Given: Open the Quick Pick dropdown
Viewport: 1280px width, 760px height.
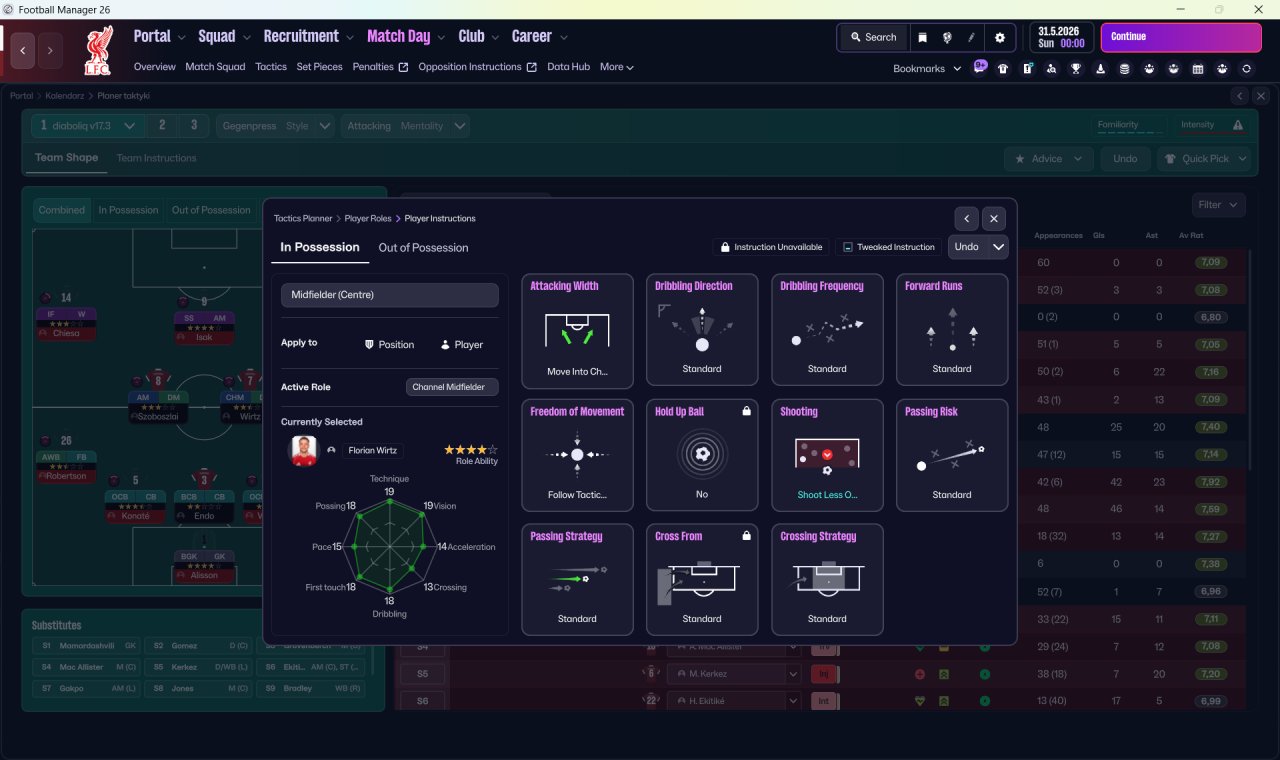Looking at the screenshot, I should click(1204, 158).
